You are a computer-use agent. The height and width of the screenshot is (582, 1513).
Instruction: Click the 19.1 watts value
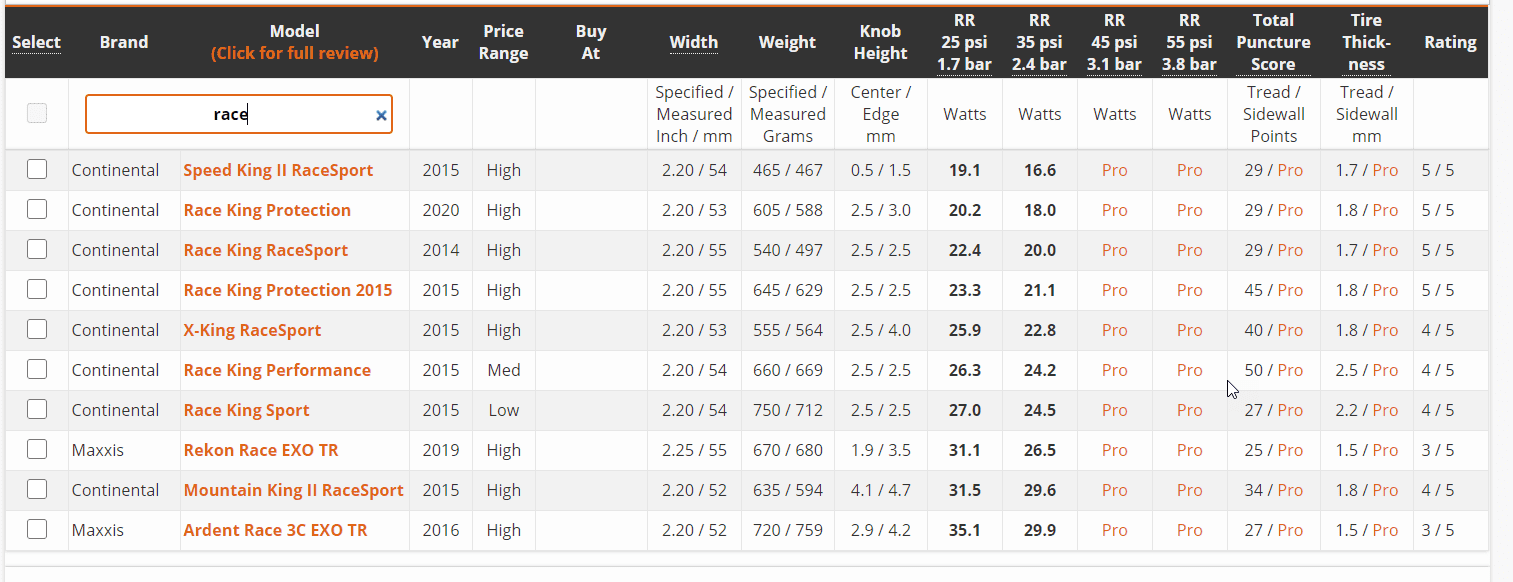click(x=965, y=170)
